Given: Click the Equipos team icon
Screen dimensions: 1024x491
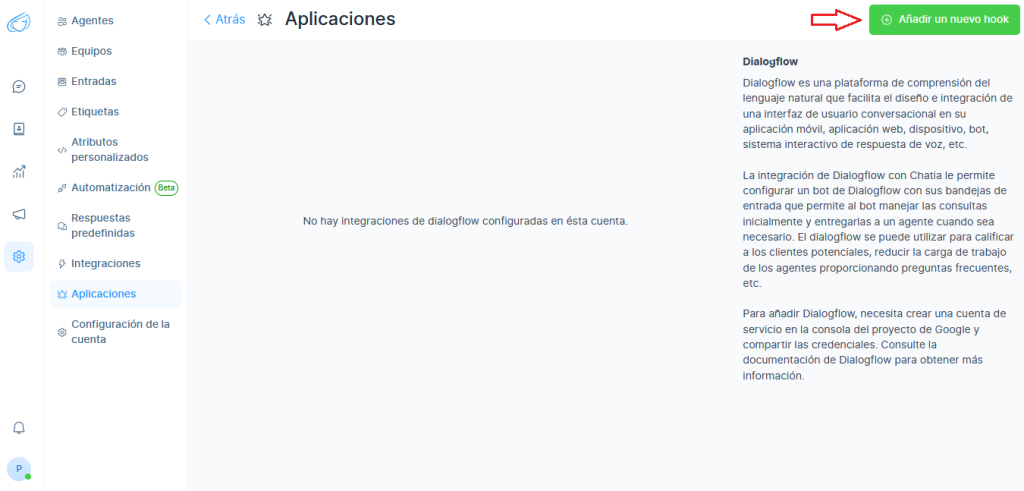Looking at the screenshot, I should point(62,51).
